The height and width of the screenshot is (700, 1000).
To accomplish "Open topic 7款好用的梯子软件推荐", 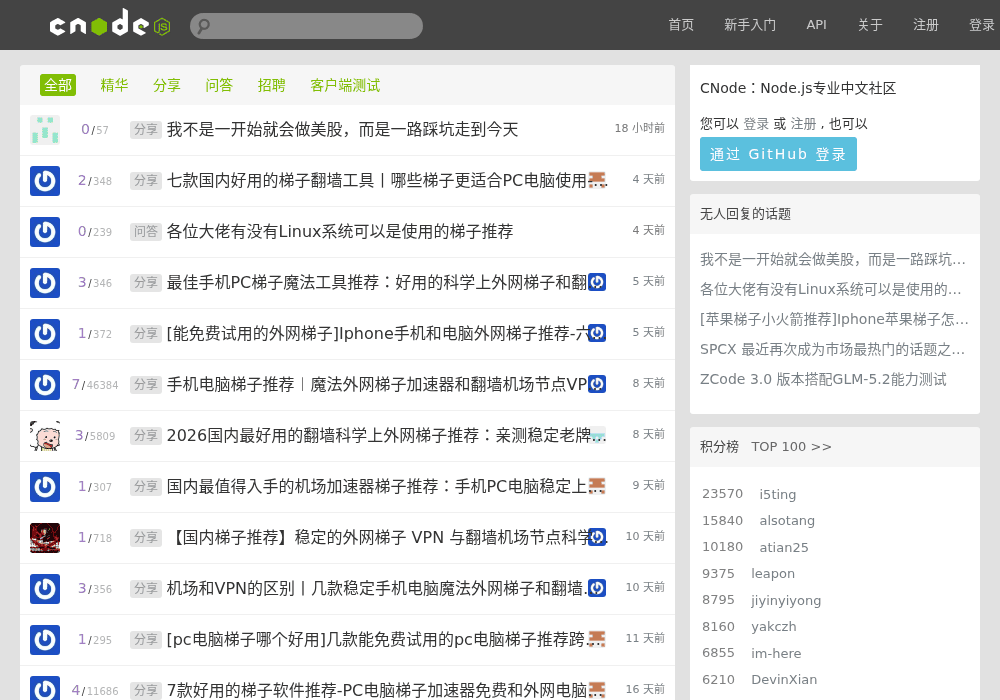I will [376, 690].
